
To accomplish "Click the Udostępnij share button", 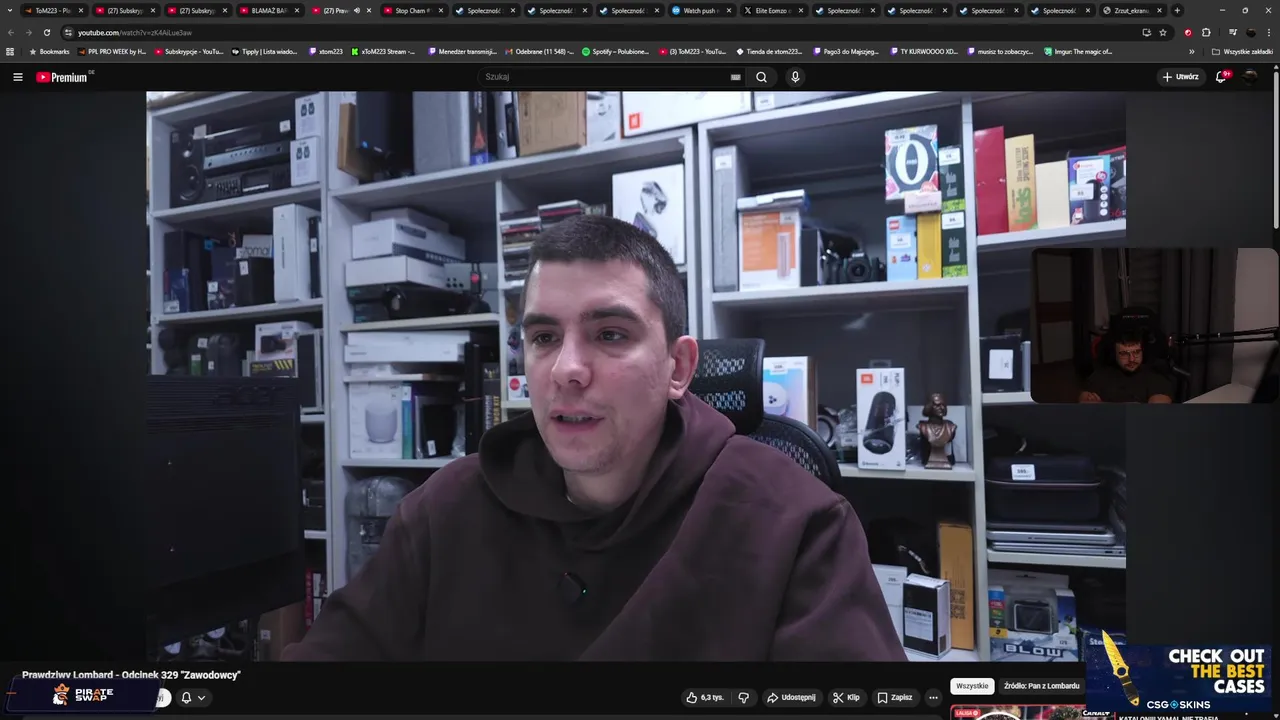I will click(790, 697).
